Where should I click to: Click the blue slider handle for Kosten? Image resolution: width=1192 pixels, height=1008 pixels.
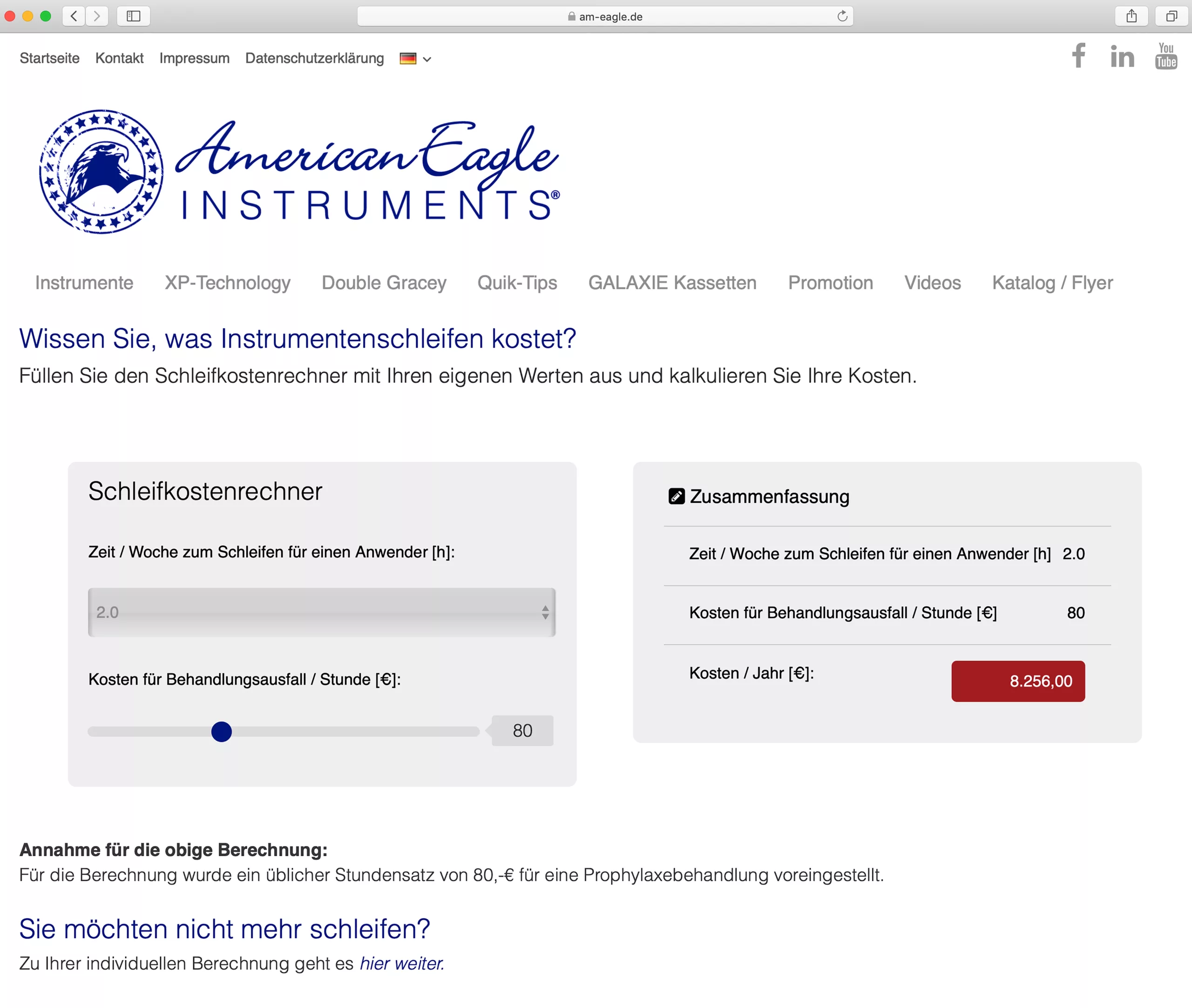[221, 731]
